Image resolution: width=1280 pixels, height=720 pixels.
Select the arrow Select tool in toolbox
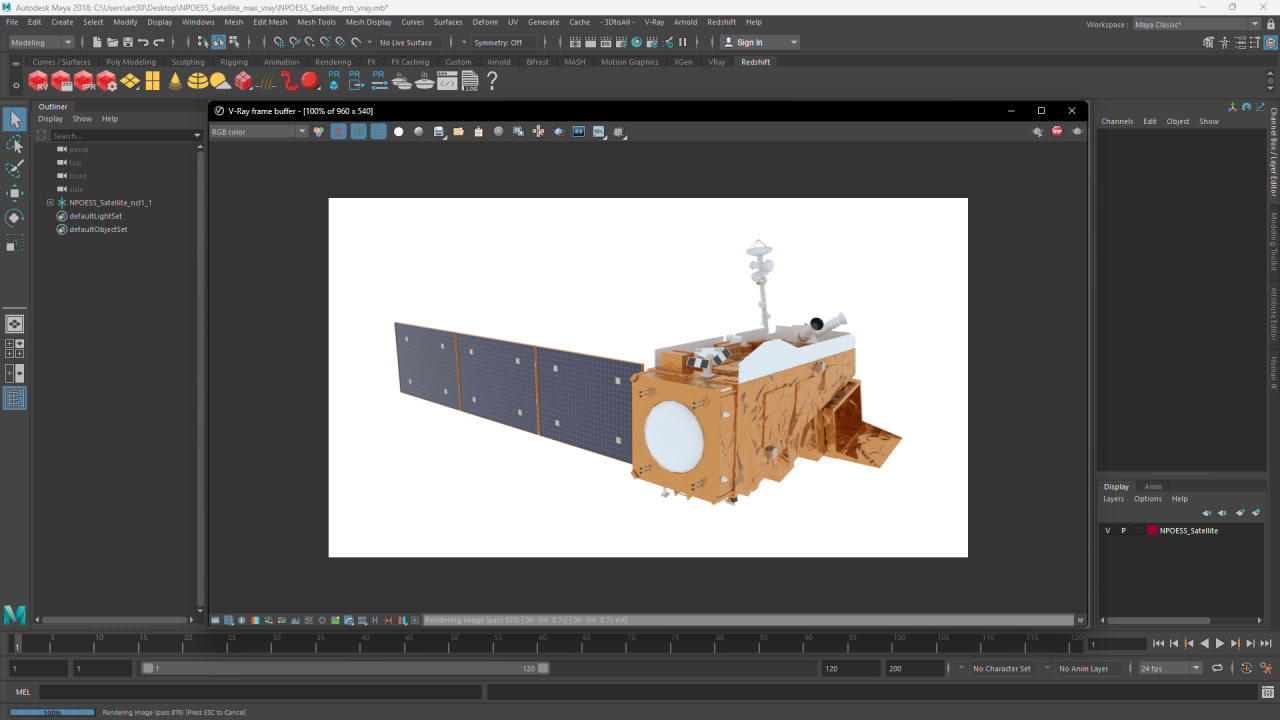14,120
